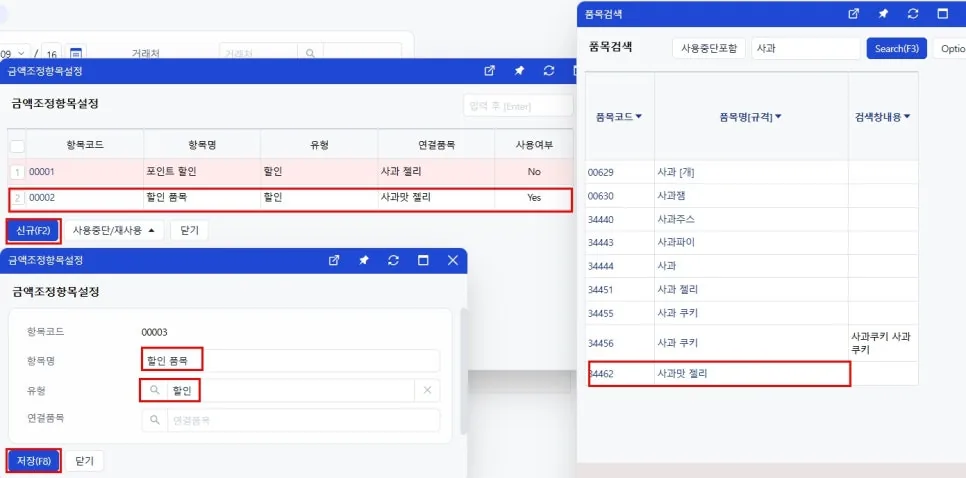Click the 항목명 input field
Screen dimensions: 966x478
291,361
